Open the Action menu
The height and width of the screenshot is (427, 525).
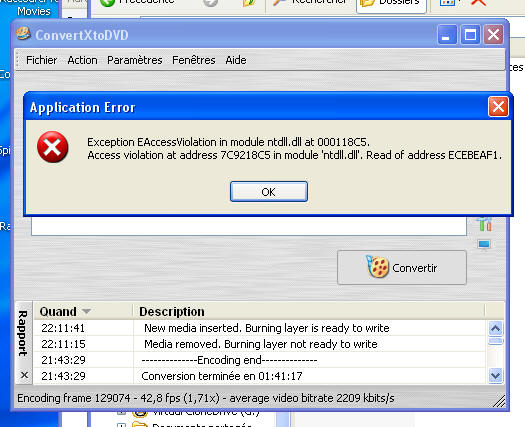pyautogui.click(x=82, y=60)
